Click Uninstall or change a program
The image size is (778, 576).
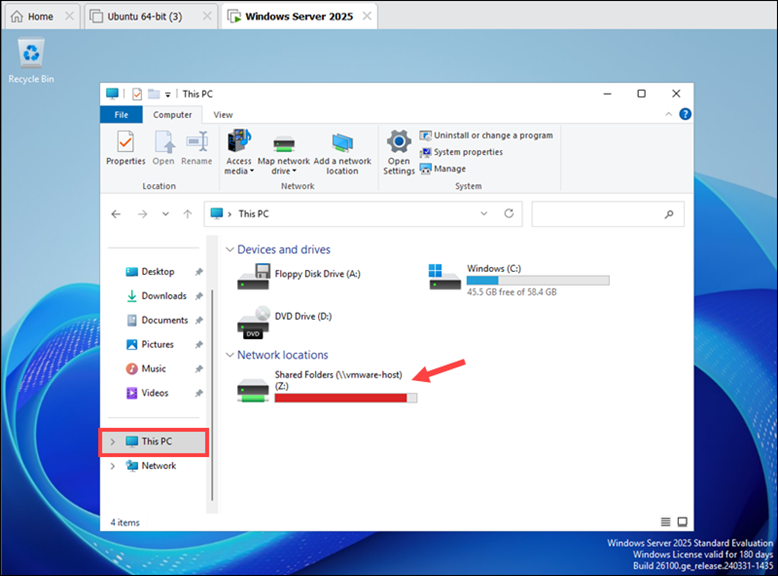tap(486, 135)
